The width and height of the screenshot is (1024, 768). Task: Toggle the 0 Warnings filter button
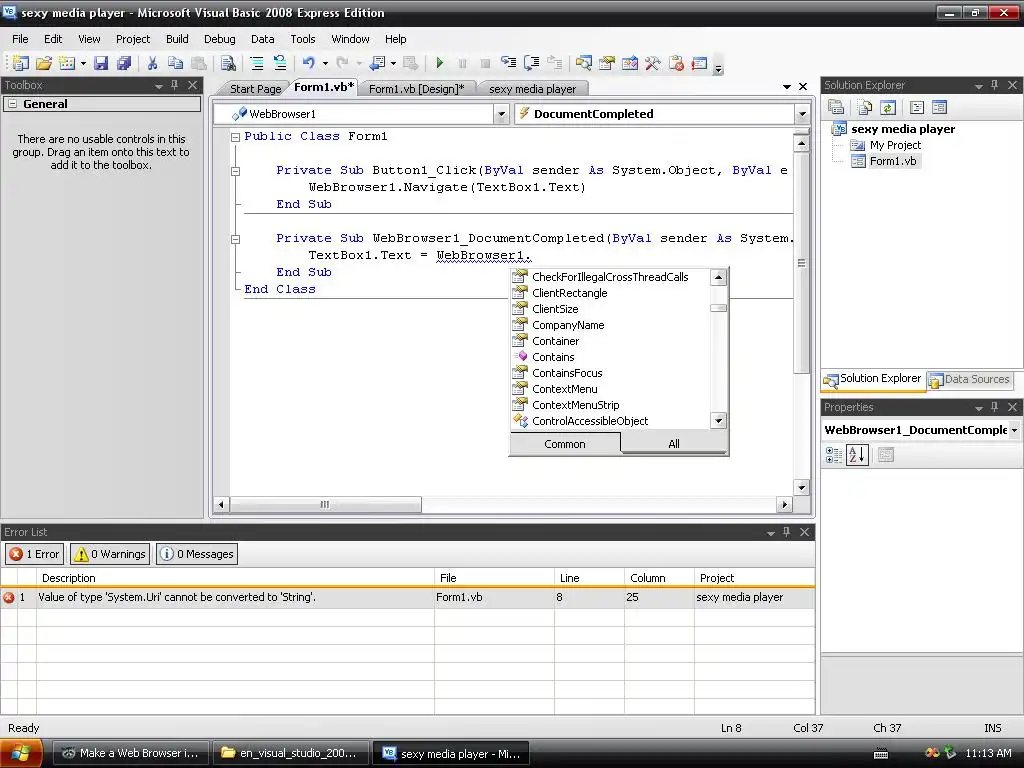[110, 554]
